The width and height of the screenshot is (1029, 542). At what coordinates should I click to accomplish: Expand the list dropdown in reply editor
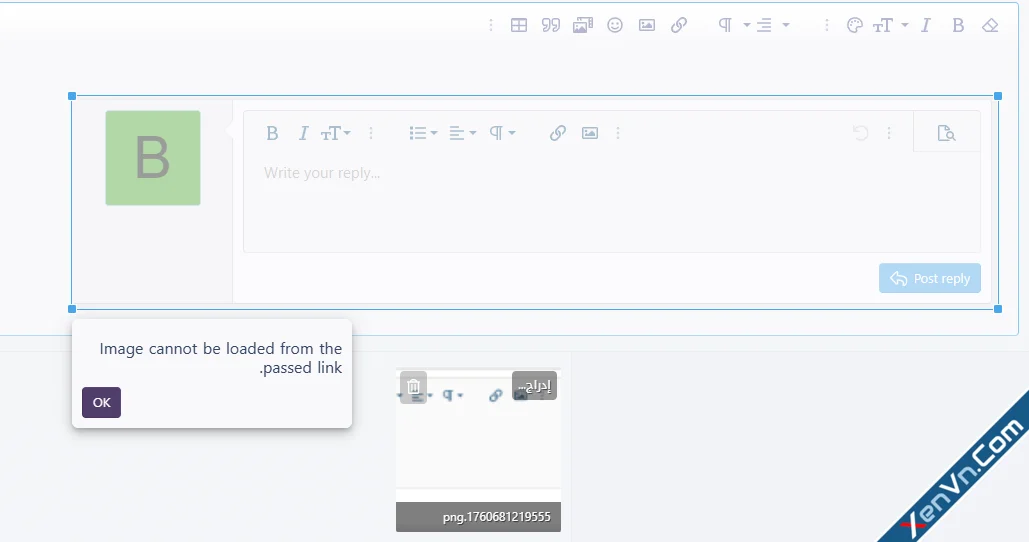[424, 133]
